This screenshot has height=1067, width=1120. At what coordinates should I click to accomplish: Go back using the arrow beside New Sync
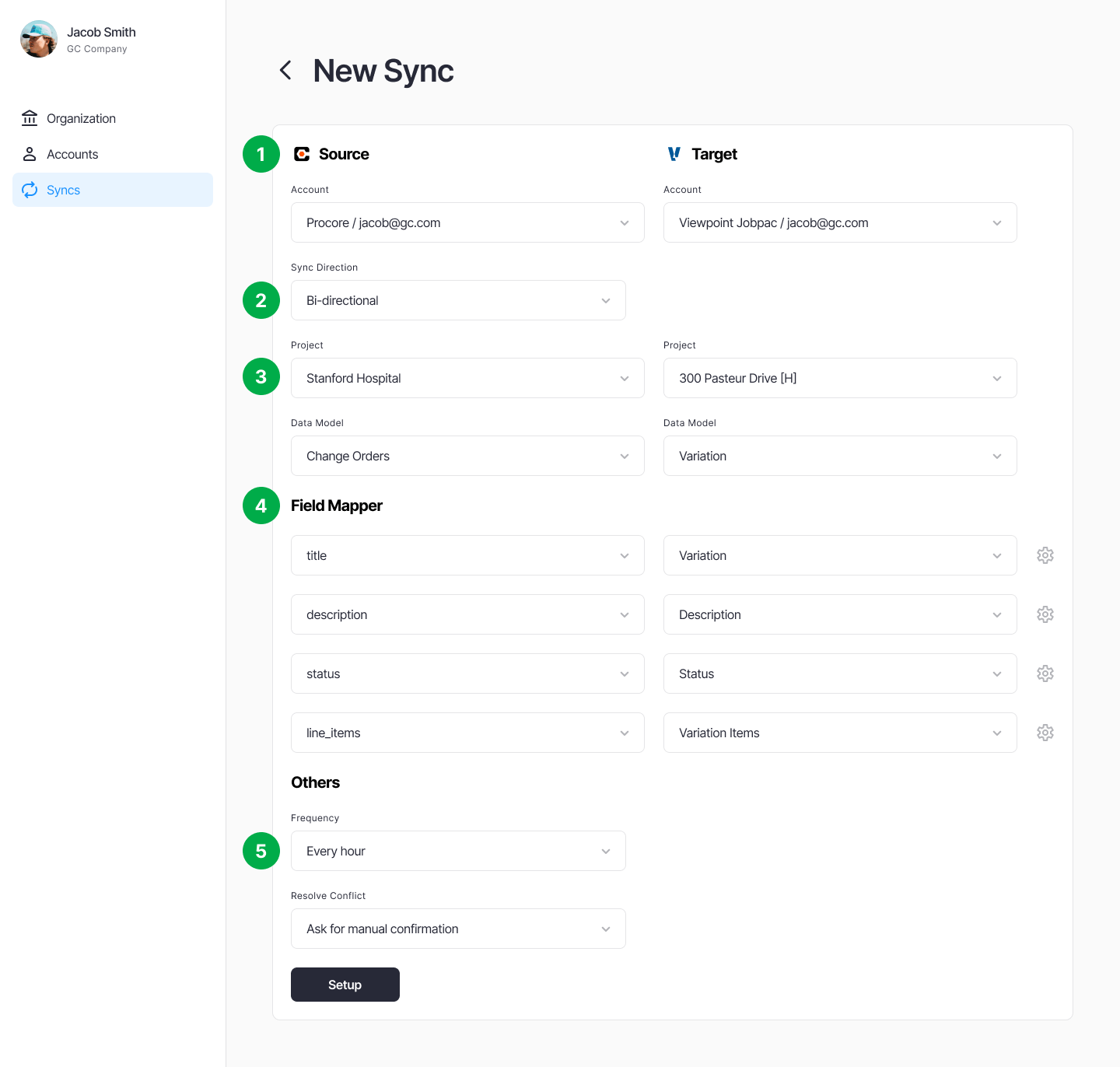(285, 70)
